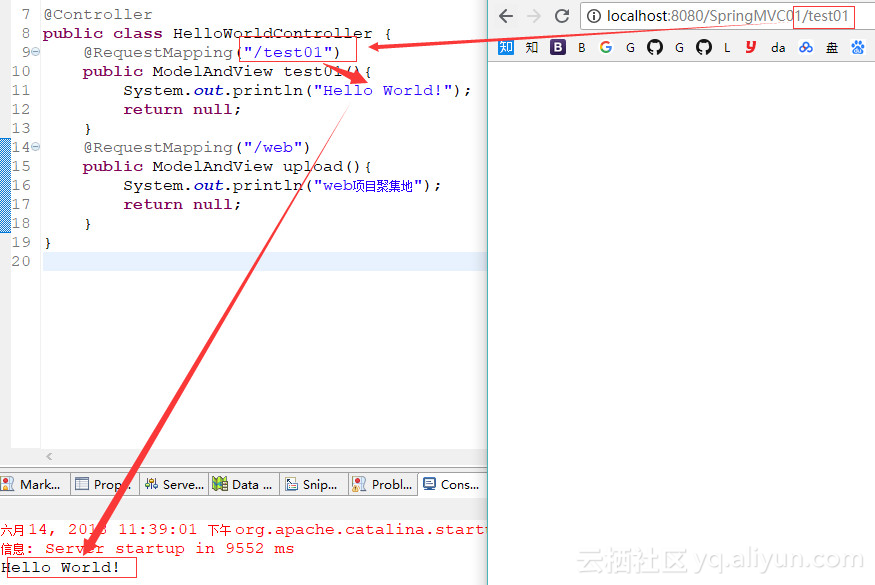Screen dimensions: 875x585
Task: Collapse the upload method at line 14
Action: 36,147
